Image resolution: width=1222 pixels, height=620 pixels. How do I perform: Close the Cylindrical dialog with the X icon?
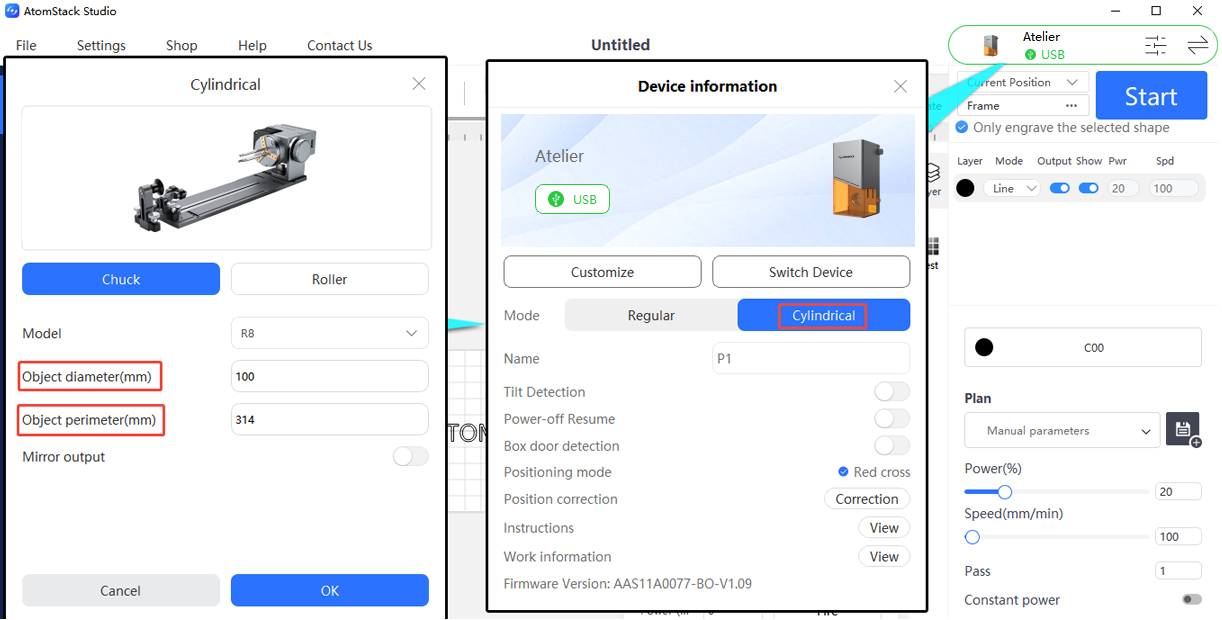419,84
